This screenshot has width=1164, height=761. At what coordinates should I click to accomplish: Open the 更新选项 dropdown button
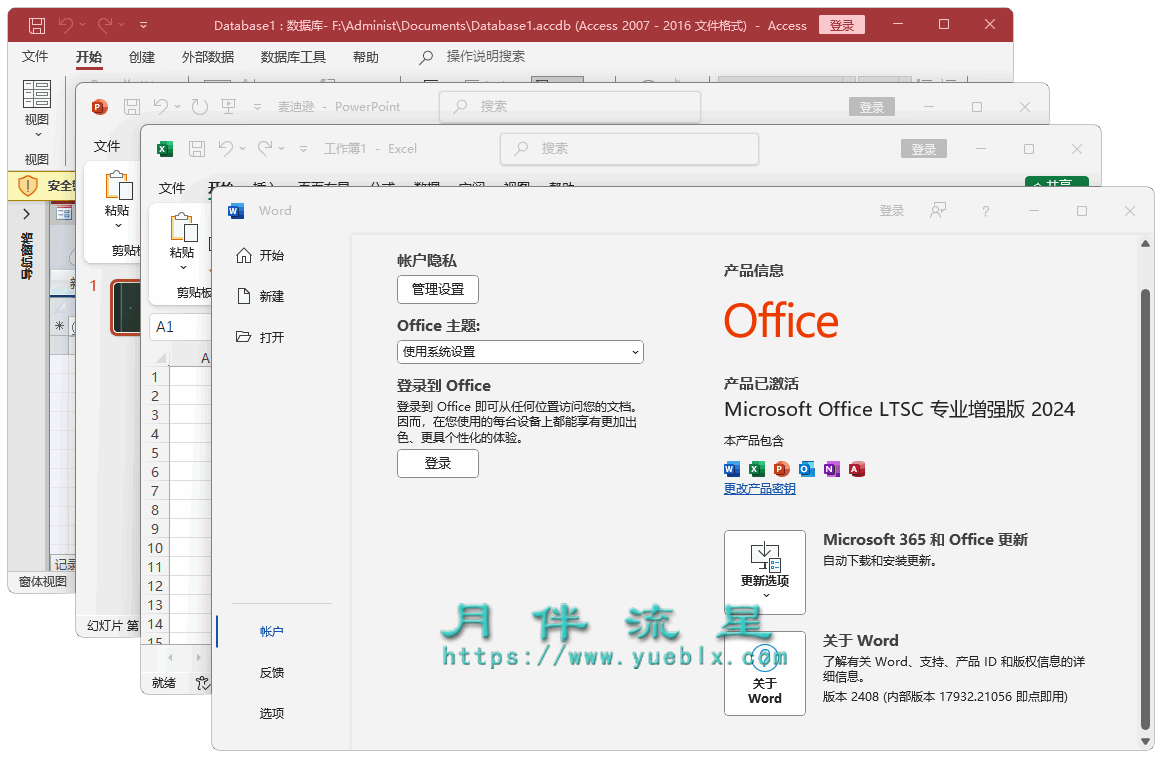(x=765, y=572)
